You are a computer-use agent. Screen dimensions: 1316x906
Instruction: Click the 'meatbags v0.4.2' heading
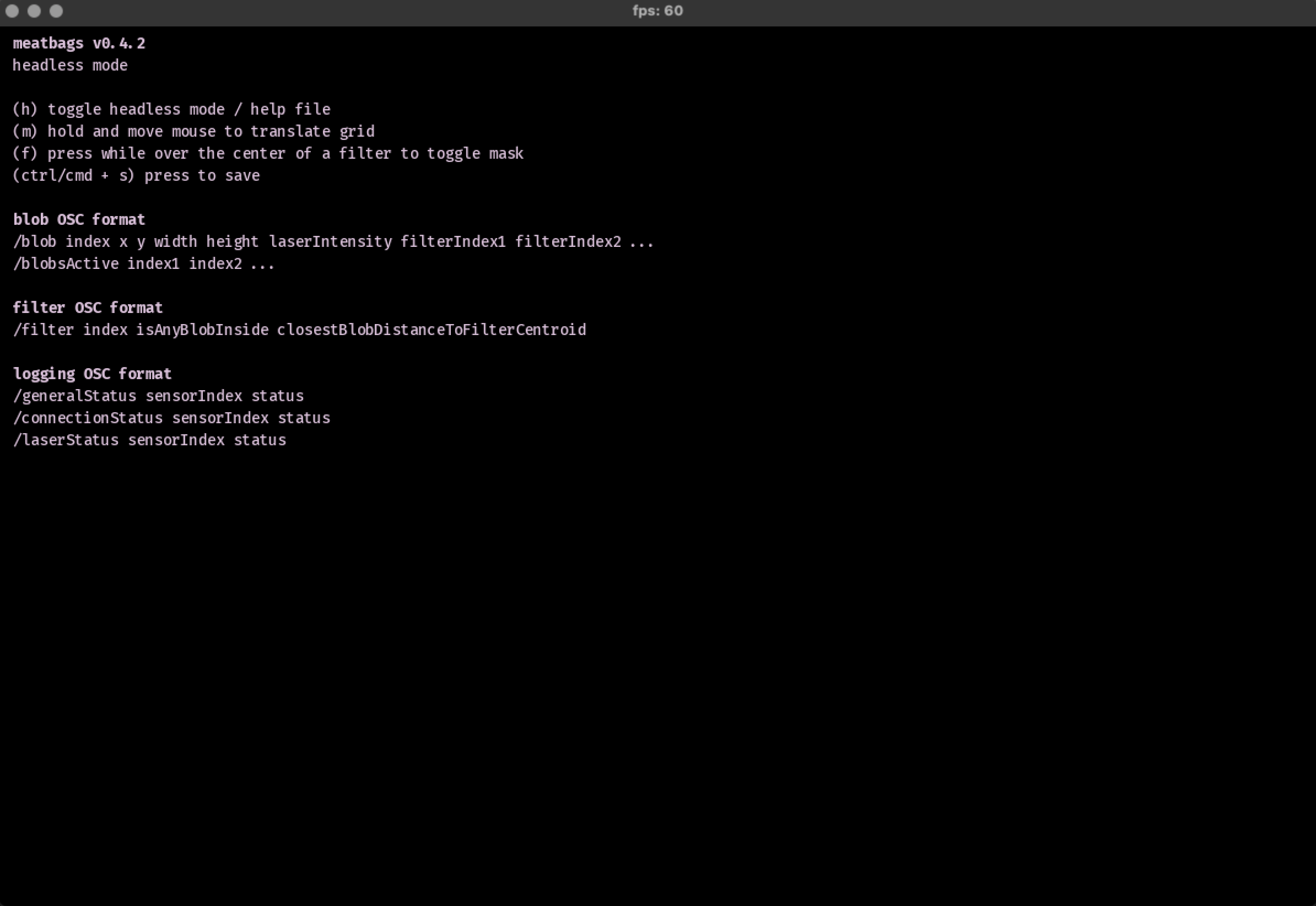click(x=79, y=44)
